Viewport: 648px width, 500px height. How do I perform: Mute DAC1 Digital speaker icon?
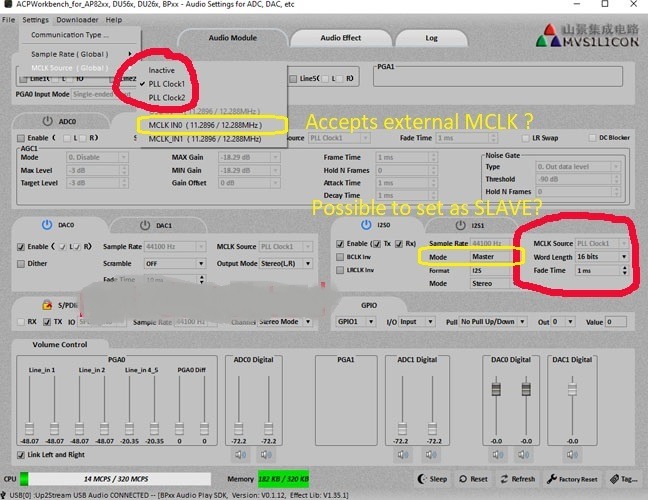click(x=572, y=455)
